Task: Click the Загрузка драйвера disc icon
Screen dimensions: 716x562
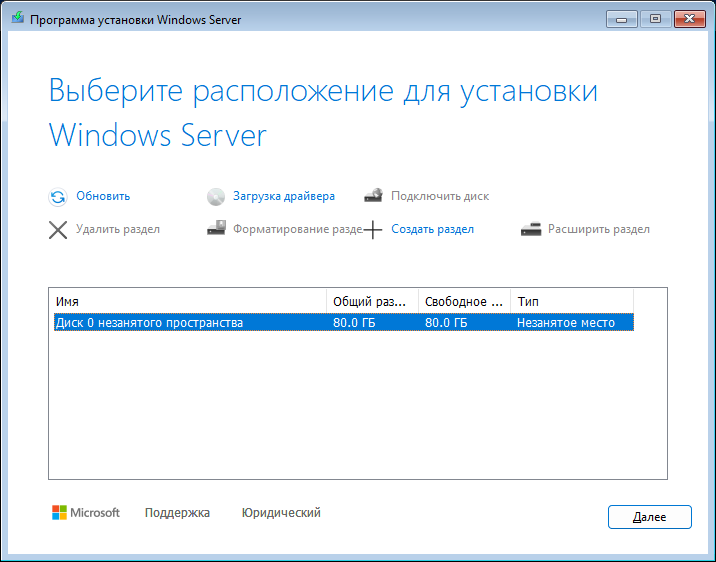Action: (x=216, y=197)
